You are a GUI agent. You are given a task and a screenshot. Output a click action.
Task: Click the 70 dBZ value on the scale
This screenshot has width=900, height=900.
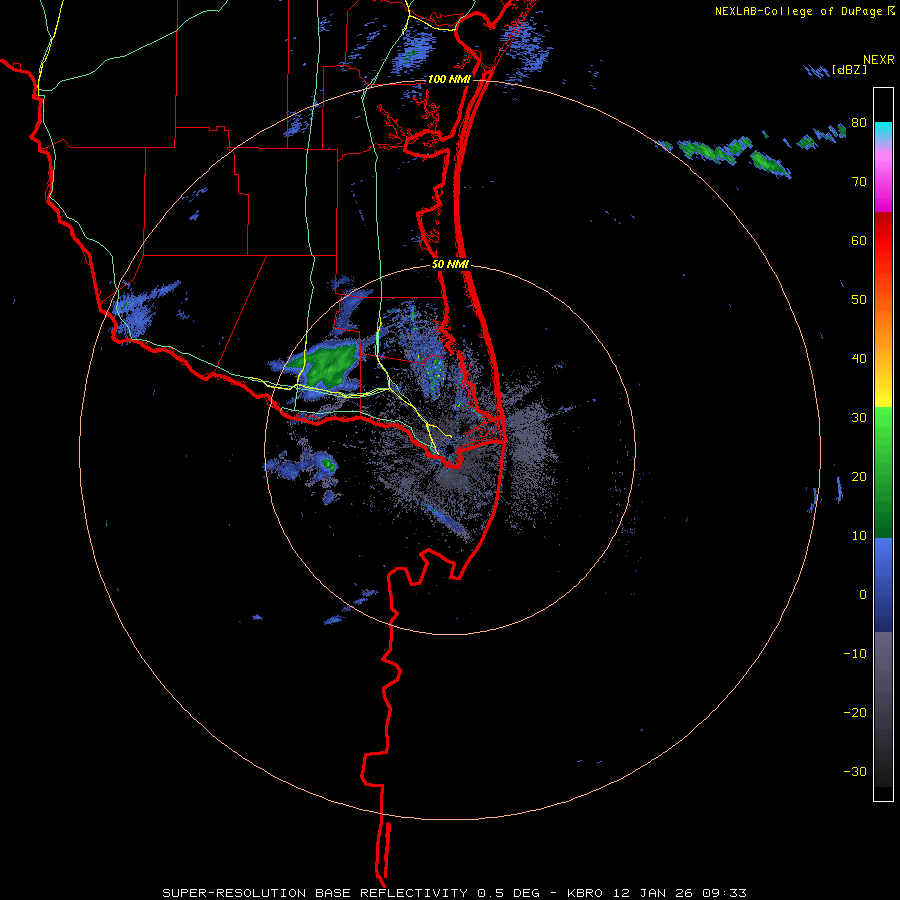coord(859,181)
